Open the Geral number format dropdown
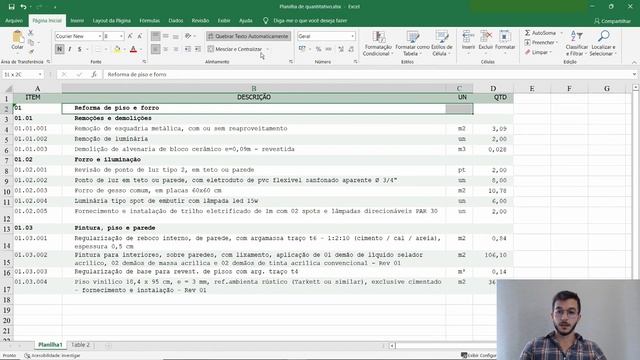 pos(353,36)
